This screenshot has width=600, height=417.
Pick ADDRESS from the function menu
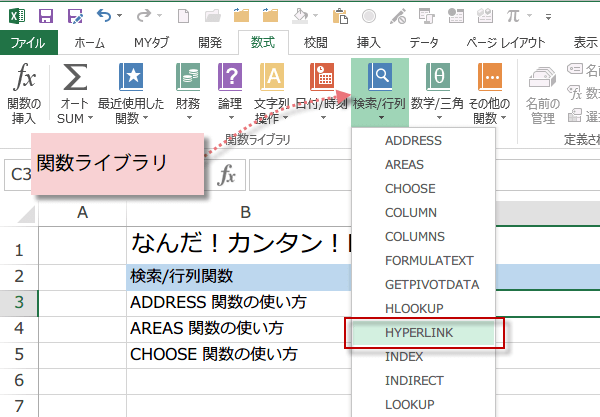(x=413, y=141)
